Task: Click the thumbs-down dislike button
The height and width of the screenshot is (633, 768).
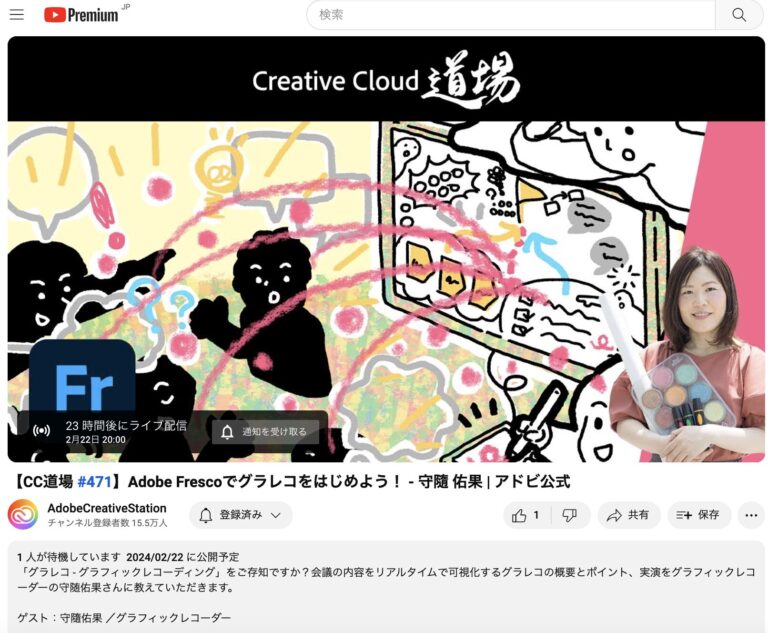Action: pos(569,515)
